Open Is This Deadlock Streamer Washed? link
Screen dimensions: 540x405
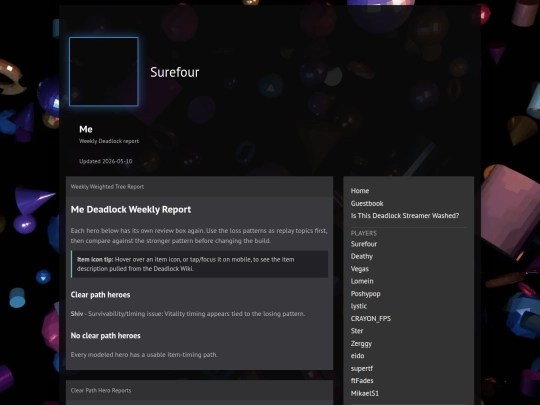pos(405,216)
